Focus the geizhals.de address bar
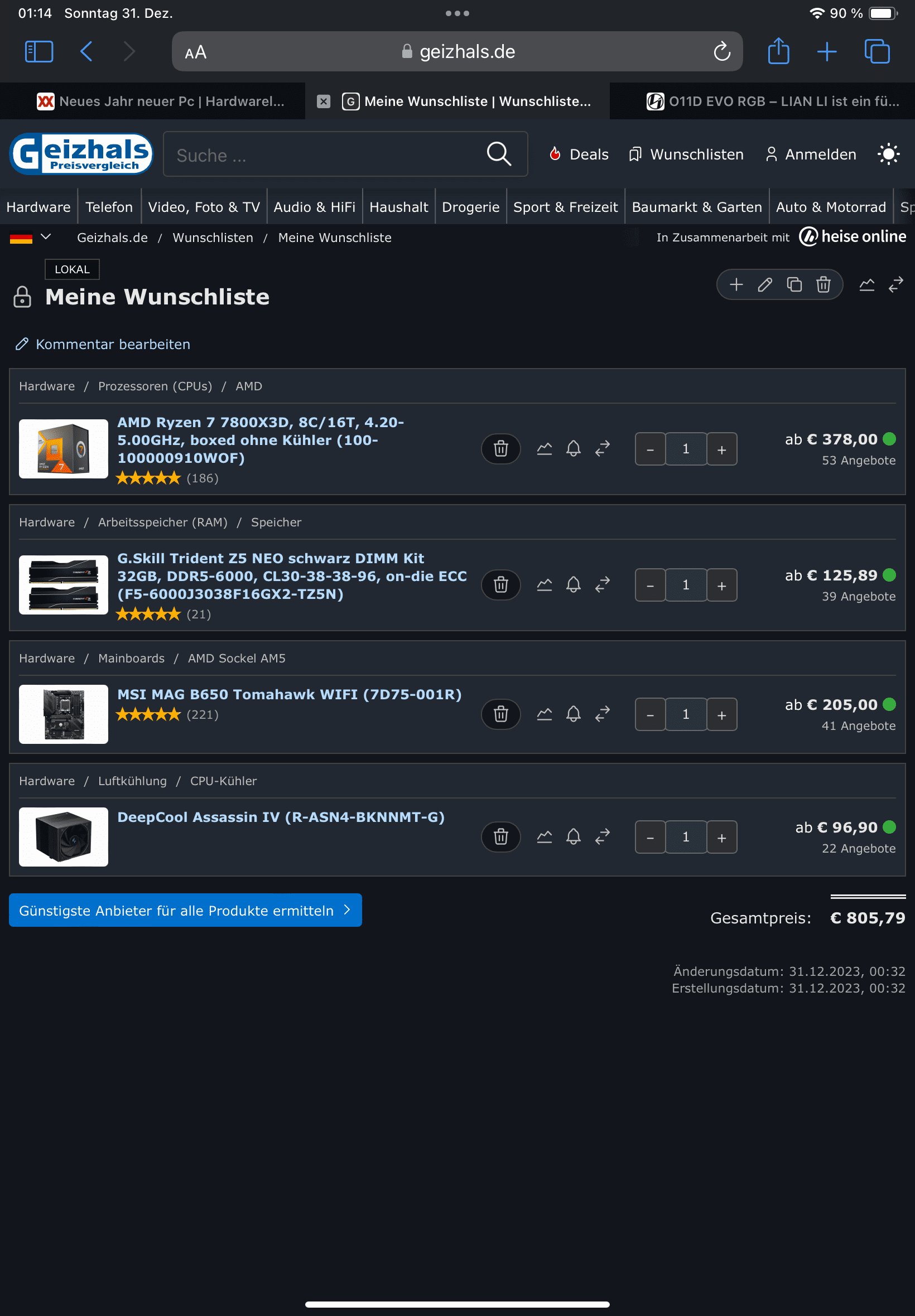This screenshot has height=1316, width=915. pos(457,51)
